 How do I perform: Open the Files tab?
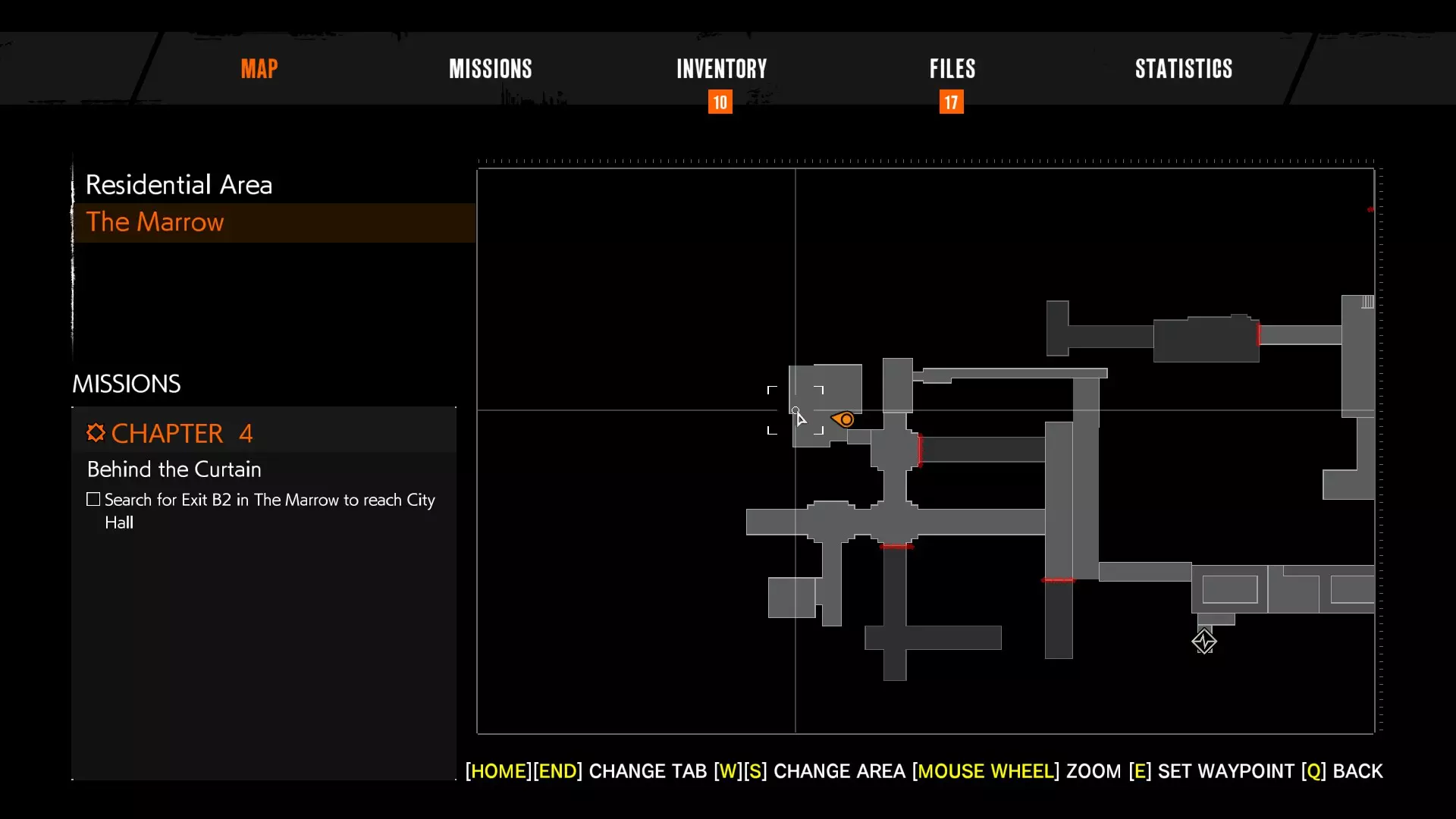click(x=952, y=69)
